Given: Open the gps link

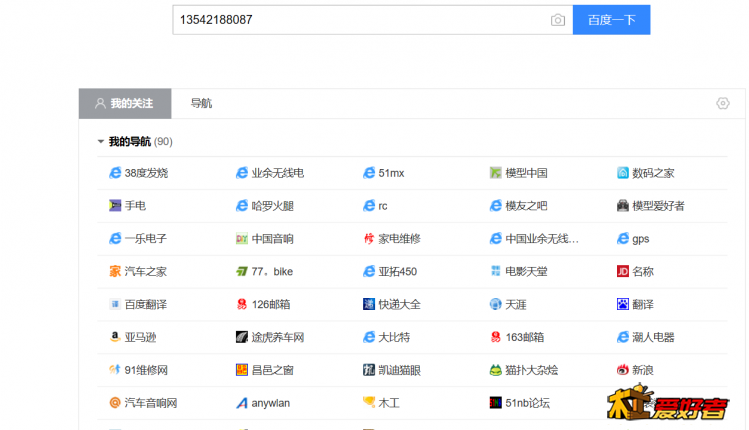Looking at the screenshot, I should tap(641, 239).
